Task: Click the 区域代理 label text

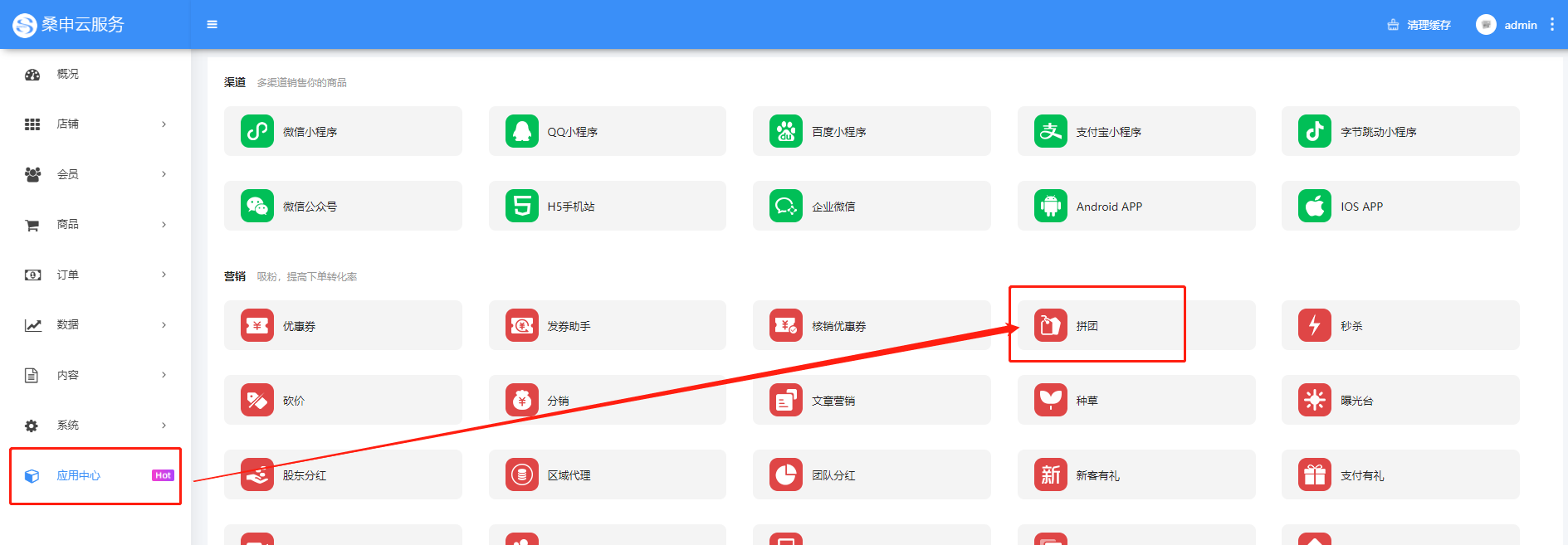Action: point(569,475)
